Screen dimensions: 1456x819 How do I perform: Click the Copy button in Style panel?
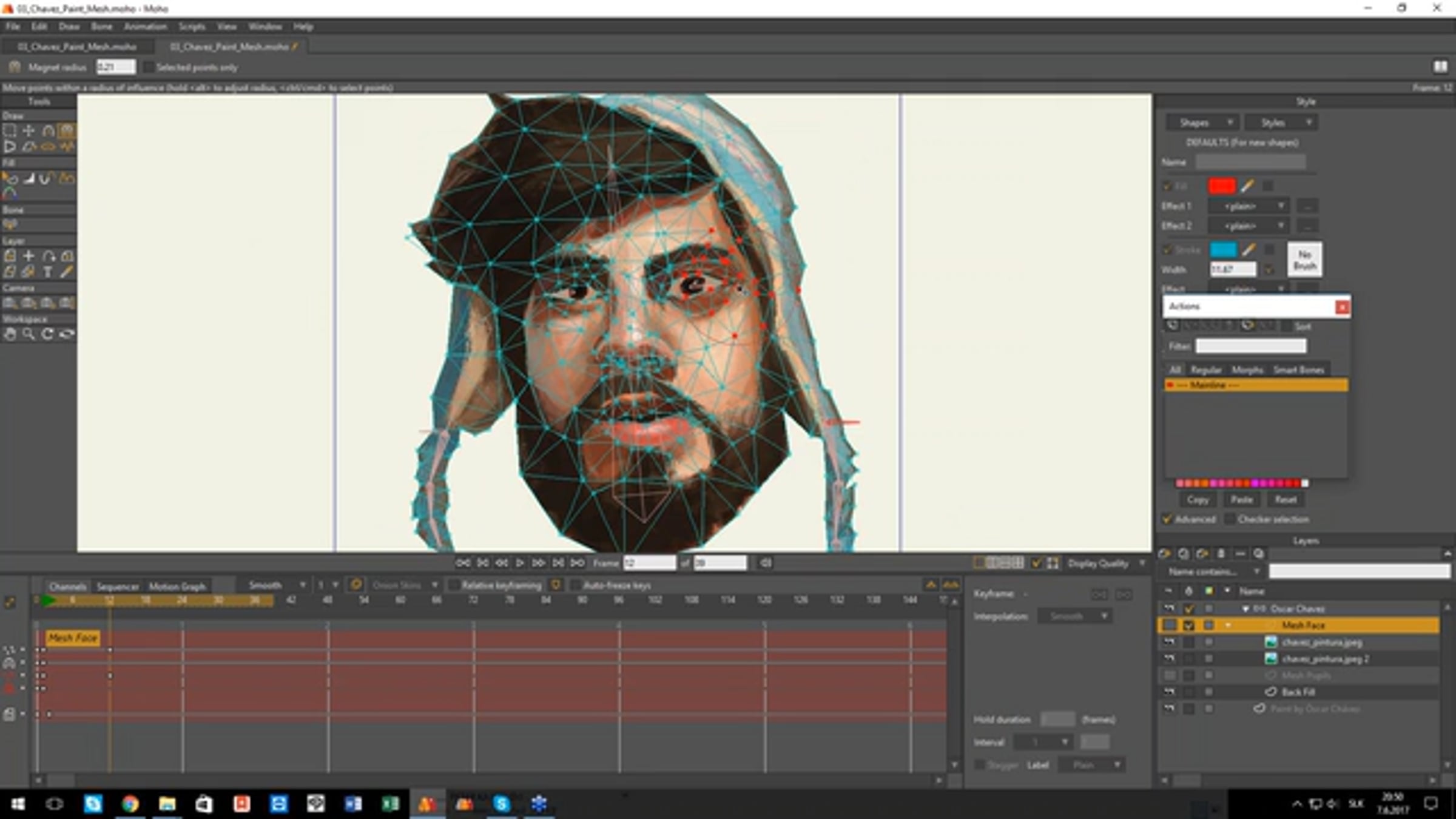[1198, 499]
